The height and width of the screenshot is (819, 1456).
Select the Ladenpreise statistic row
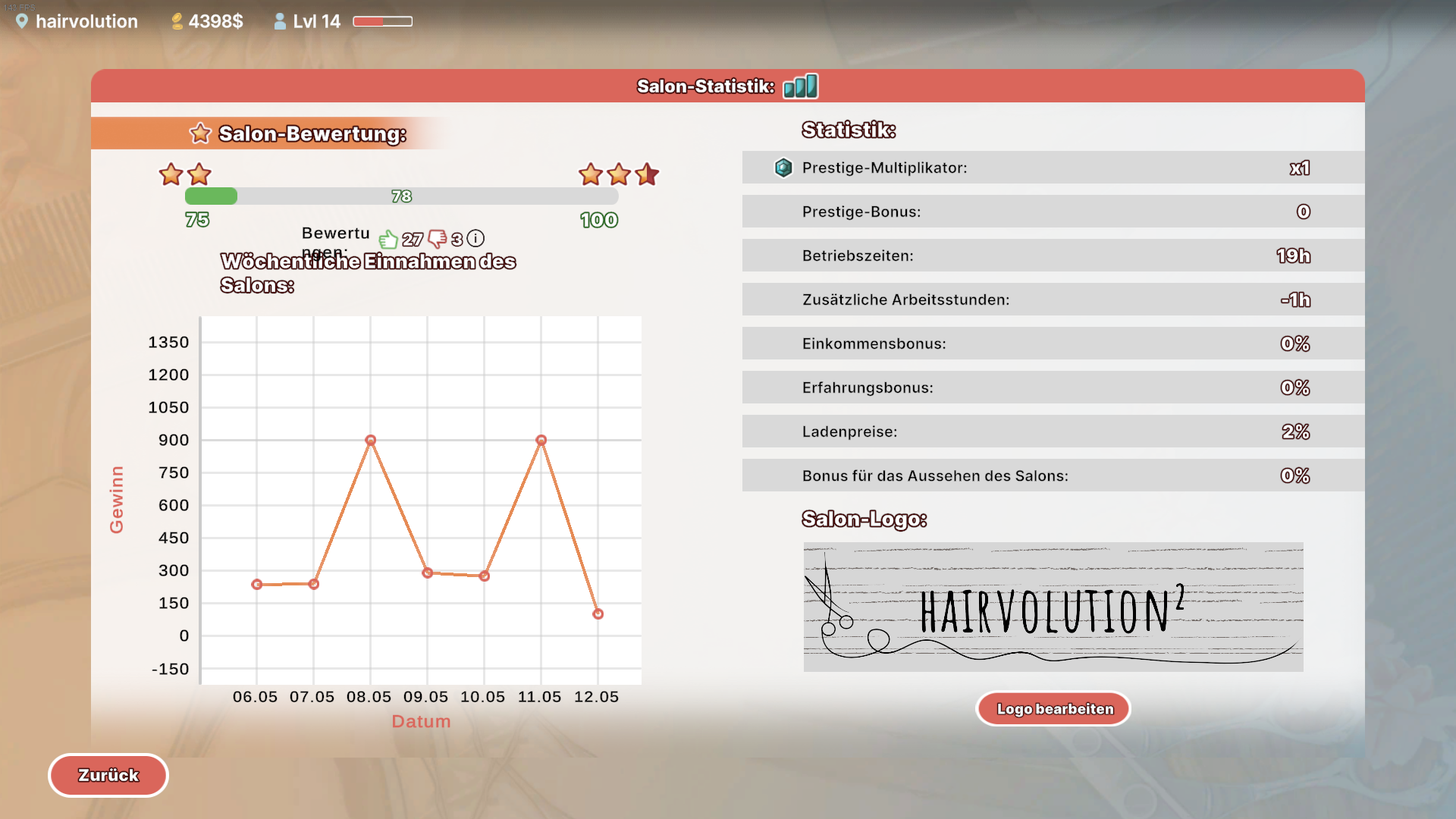tap(1053, 431)
